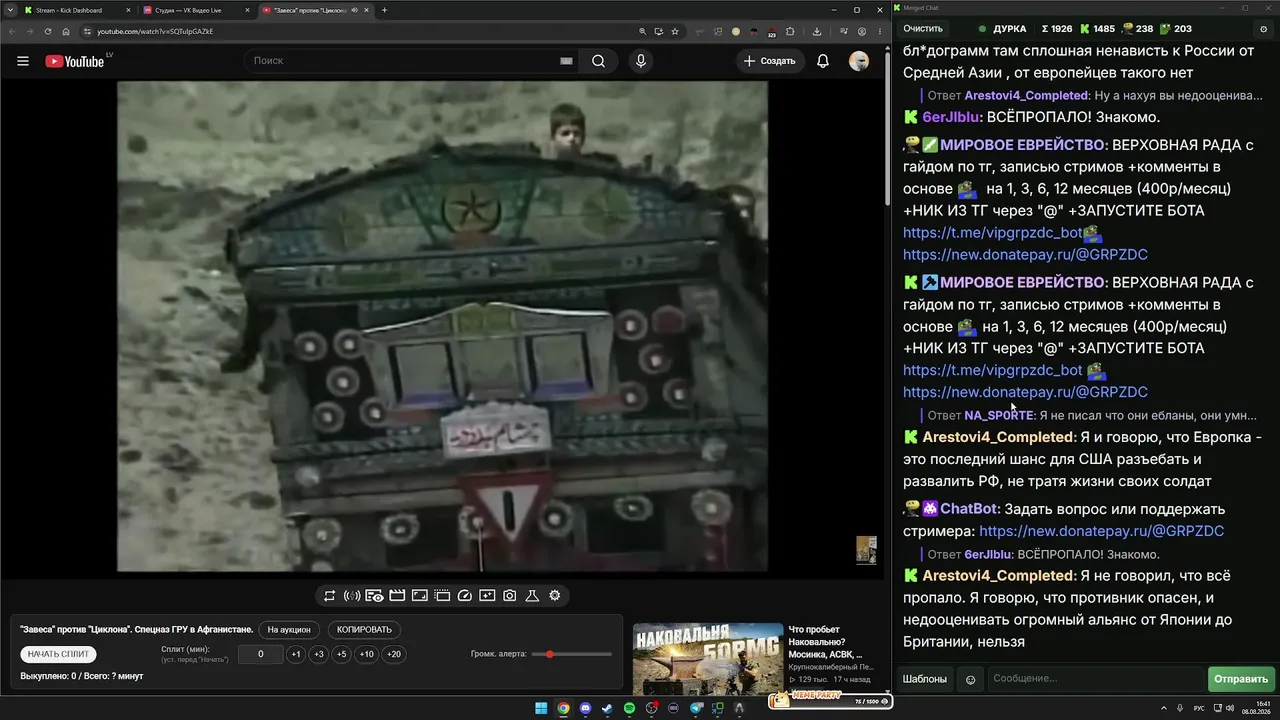
Task: Show hidden system tray icons
Action: pyautogui.click(x=1164, y=709)
